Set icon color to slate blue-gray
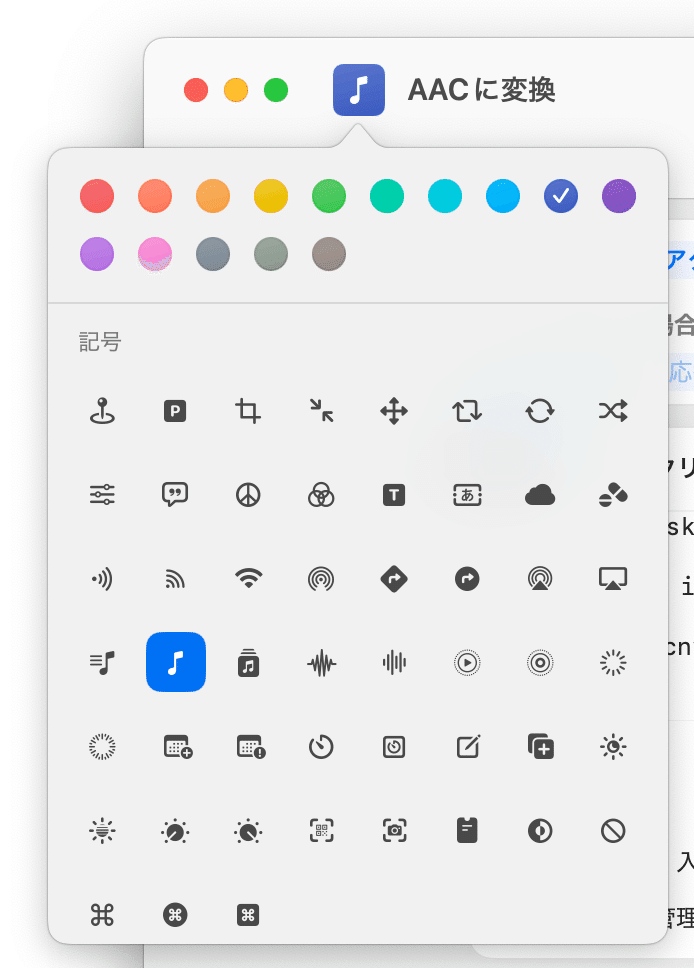This screenshot has height=968, width=694. tap(213, 254)
